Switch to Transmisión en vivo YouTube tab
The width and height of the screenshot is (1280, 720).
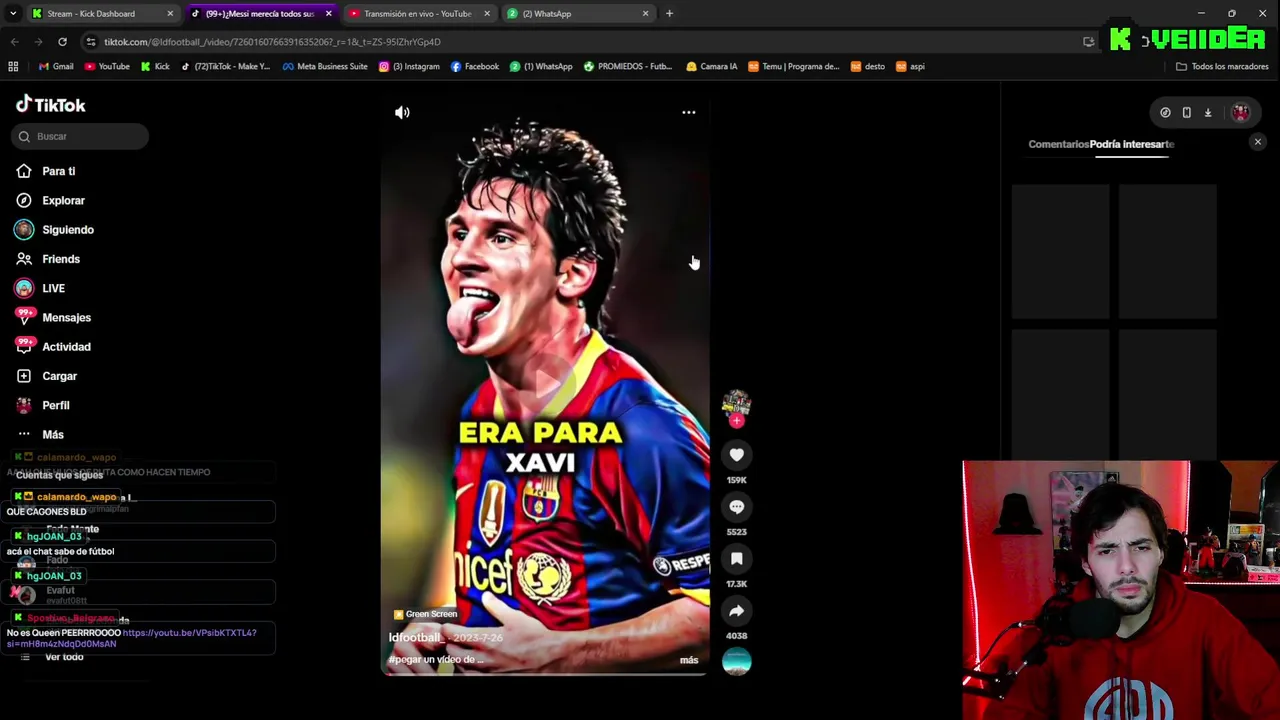(418, 14)
